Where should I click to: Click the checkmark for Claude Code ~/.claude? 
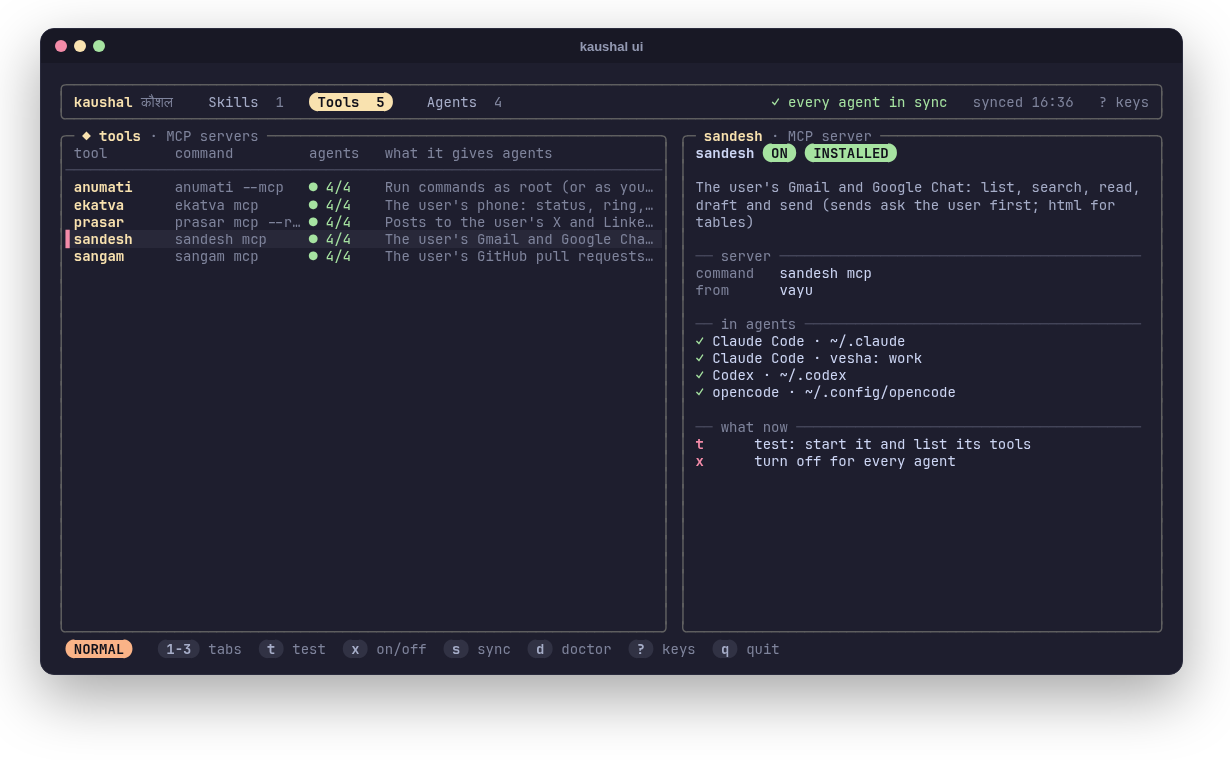click(700, 341)
